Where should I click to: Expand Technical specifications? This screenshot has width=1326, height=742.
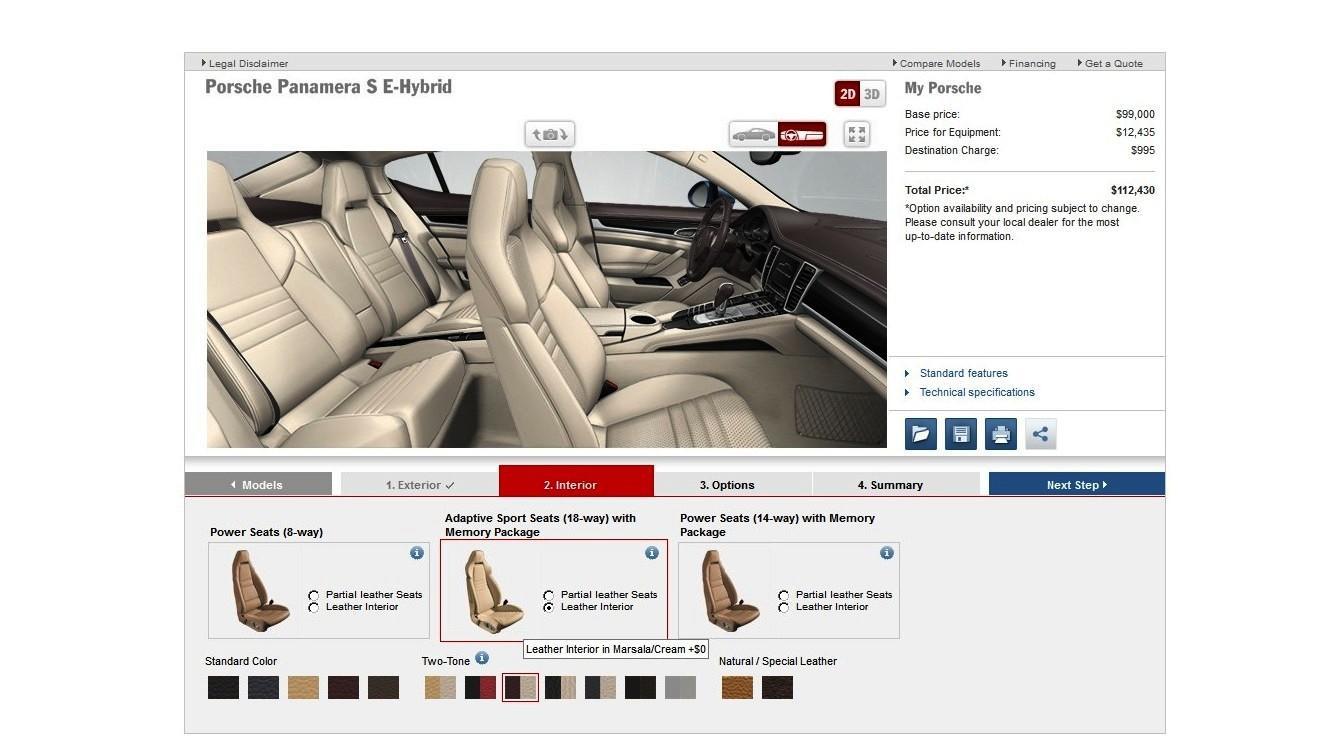coord(977,392)
